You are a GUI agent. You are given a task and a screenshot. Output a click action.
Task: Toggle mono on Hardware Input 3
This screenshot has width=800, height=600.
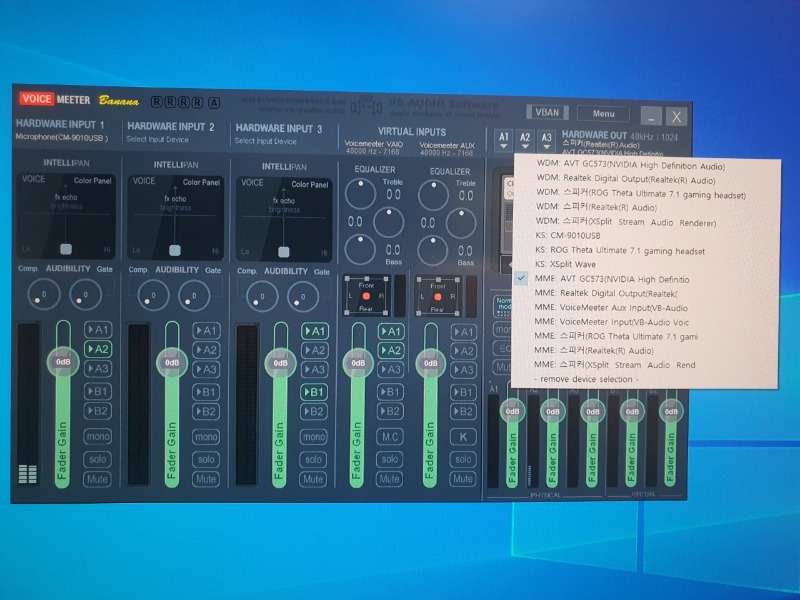[313, 437]
